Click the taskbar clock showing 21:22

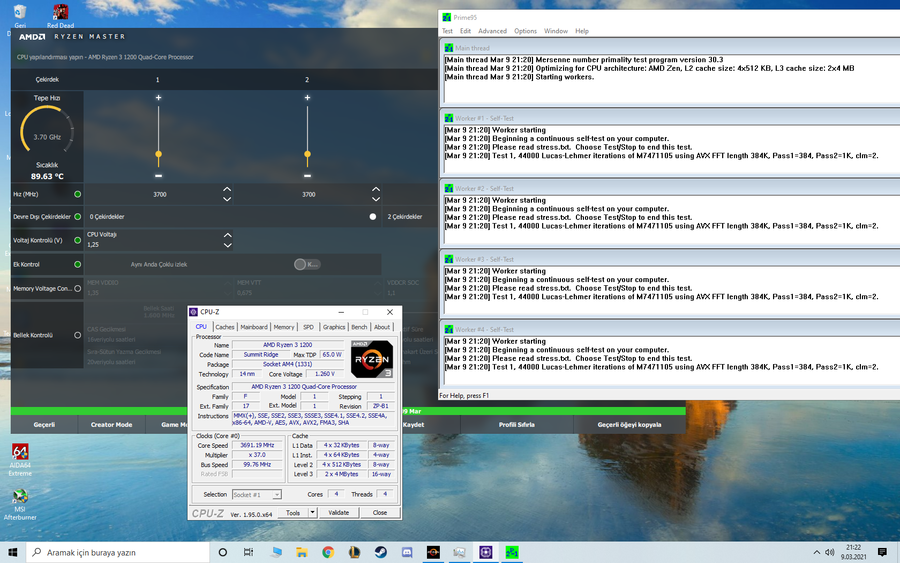click(854, 552)
